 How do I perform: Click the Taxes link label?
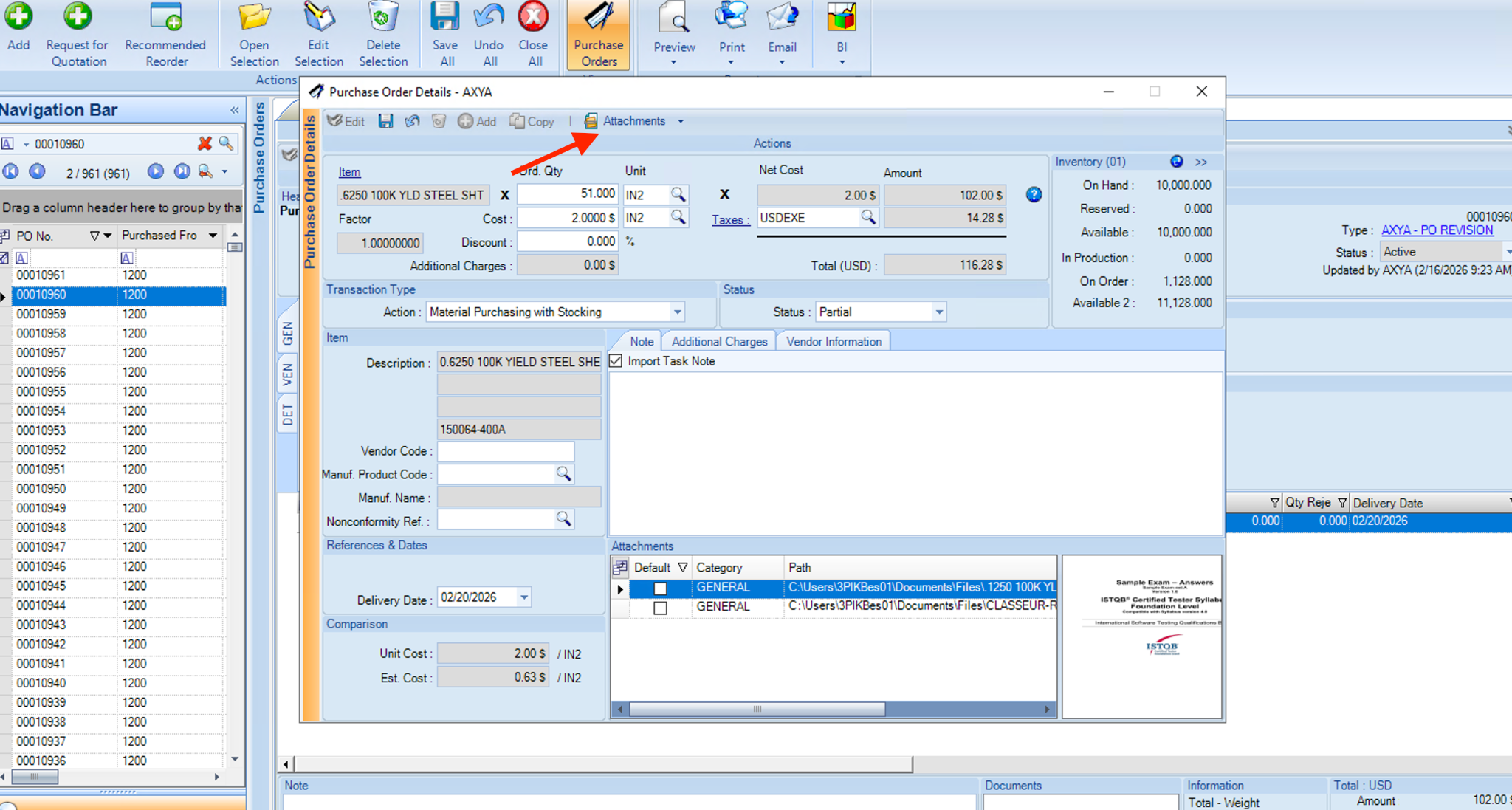click(729, 219)
